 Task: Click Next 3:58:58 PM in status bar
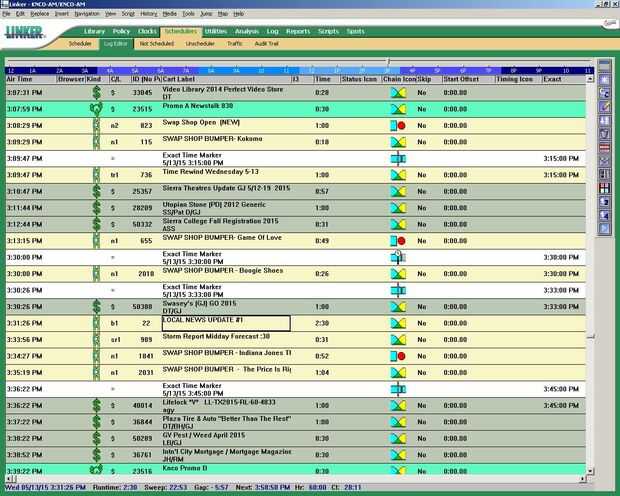[x=263, y=487]
